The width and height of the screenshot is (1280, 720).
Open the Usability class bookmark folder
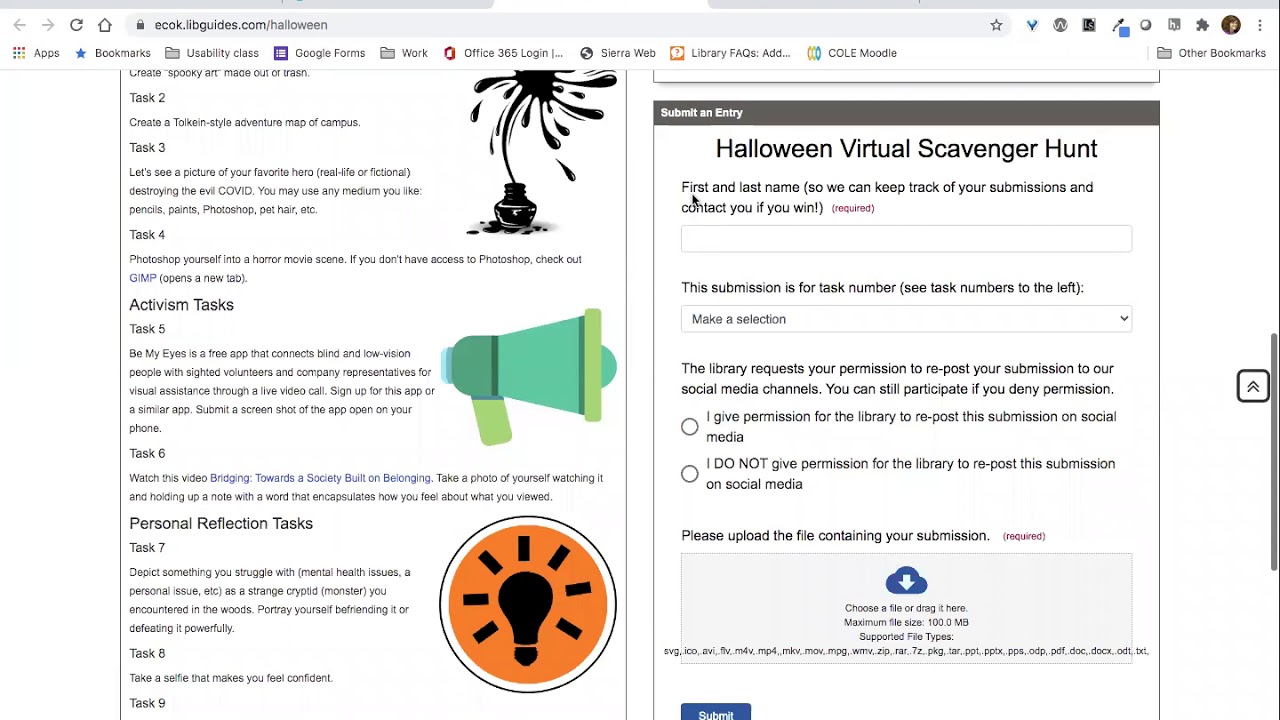coord(212,53)
